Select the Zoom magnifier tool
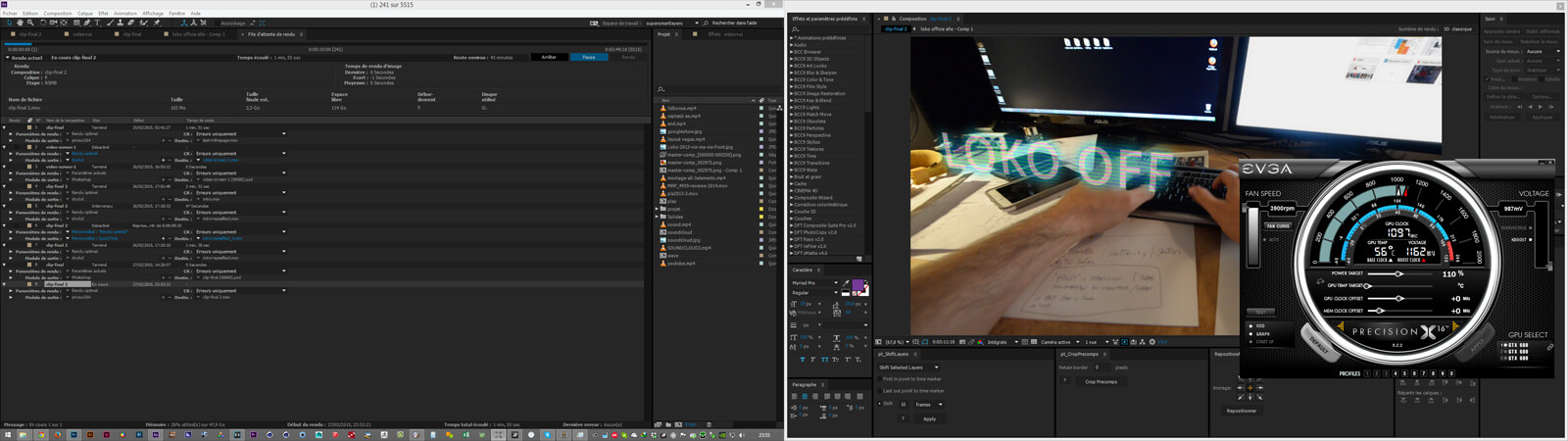The height and width of the screenshot is (441, 1568). tap(30, 23)
